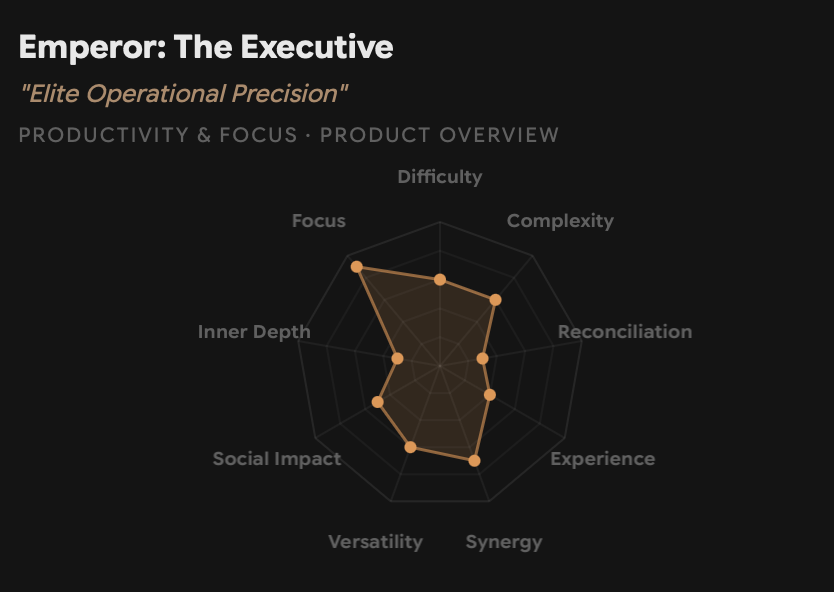Click the Inner Depth axis label
The height and width of the screenshot is (592, 834).
pyautogui.click(x=254, y=332)
